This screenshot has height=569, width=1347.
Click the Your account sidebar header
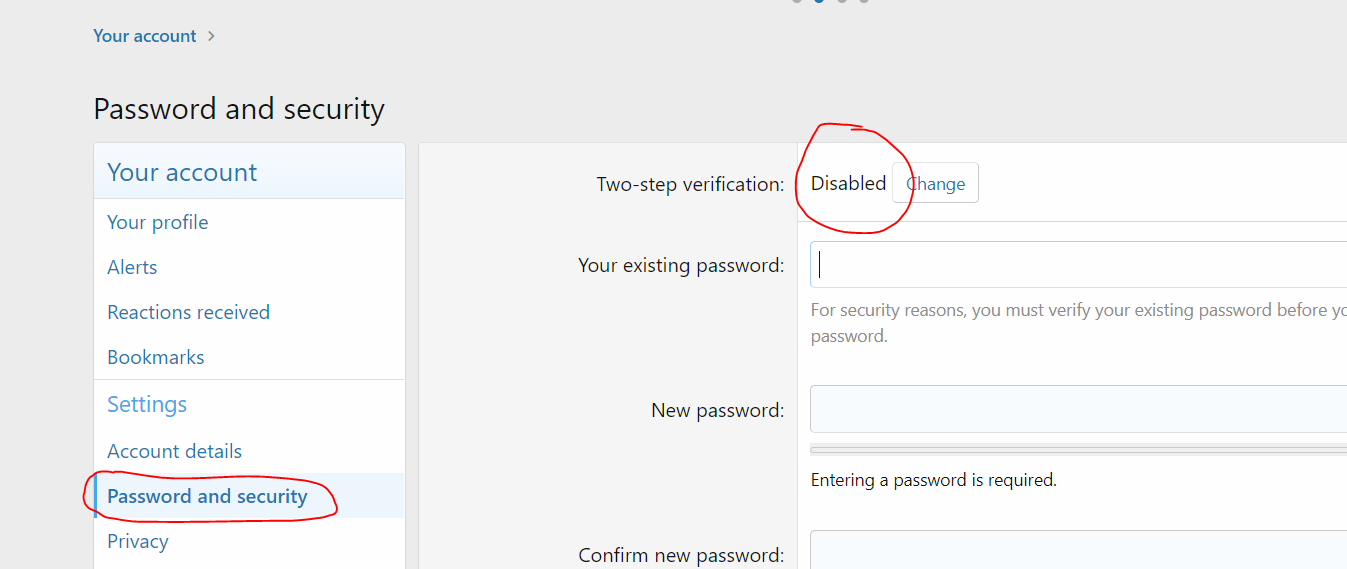pos(182,172)
